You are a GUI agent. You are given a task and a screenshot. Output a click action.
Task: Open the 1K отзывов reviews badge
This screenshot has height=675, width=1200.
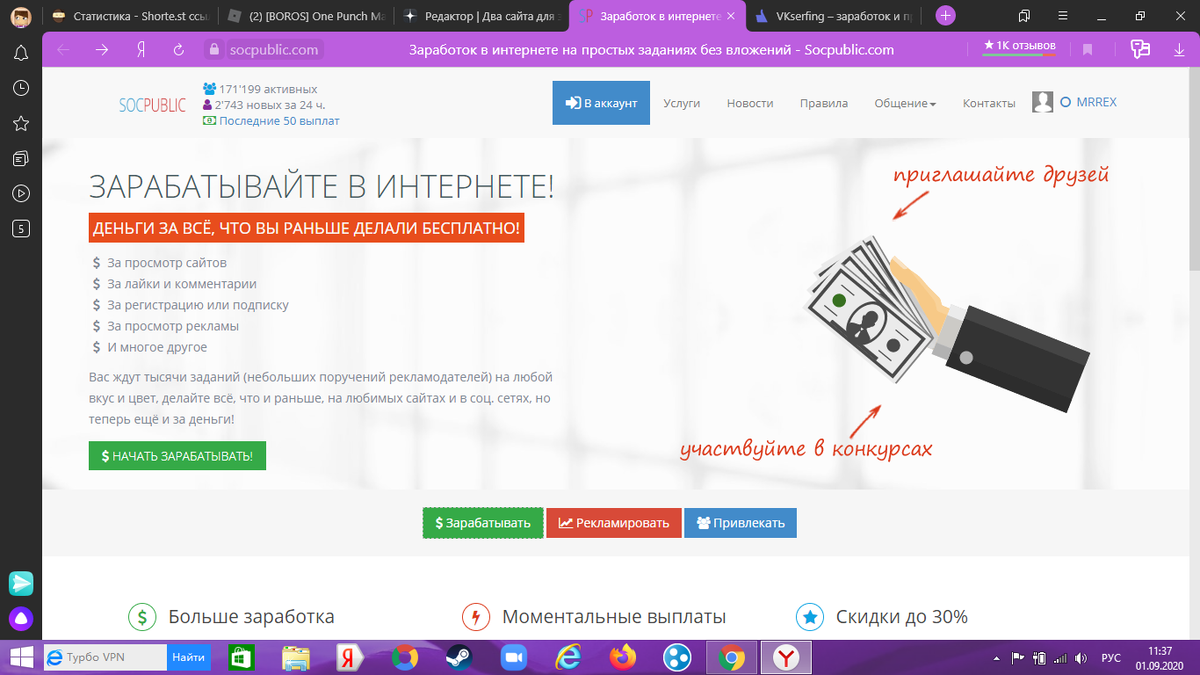(x=1020, y=46)
